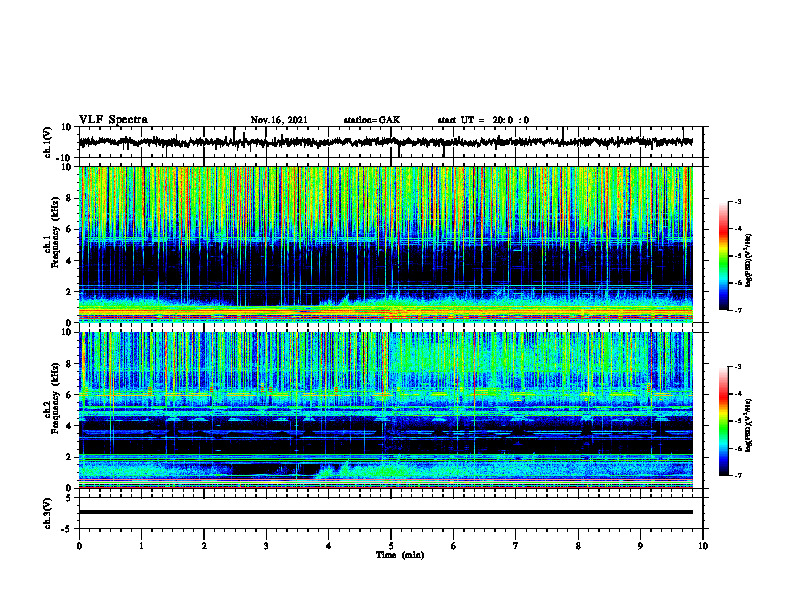The height and width of the screenshot is (612, 792).
Task: Click the 'station=GAK' header label
Action: point(372,120)
